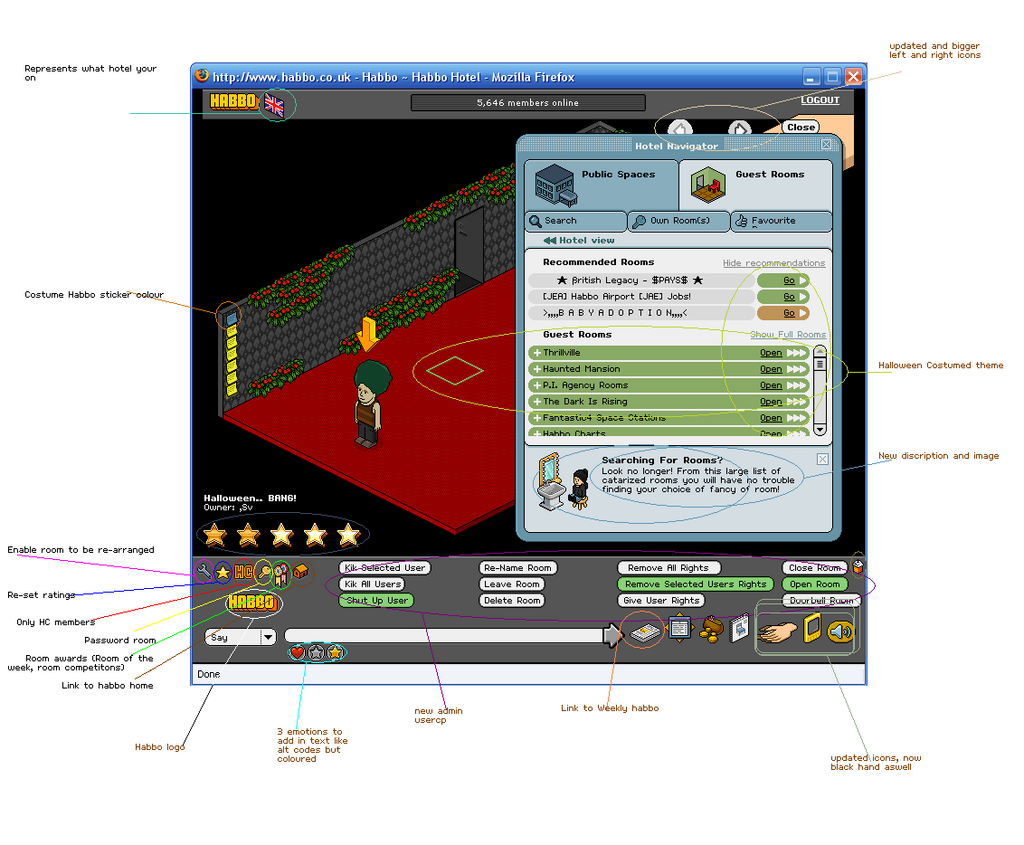
Task: Expand the Thrillville room category
Action: (537, 353)
